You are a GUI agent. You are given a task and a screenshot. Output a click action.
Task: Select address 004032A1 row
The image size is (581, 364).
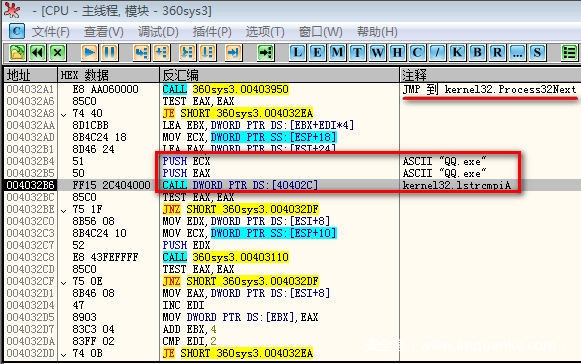[30, 89]
